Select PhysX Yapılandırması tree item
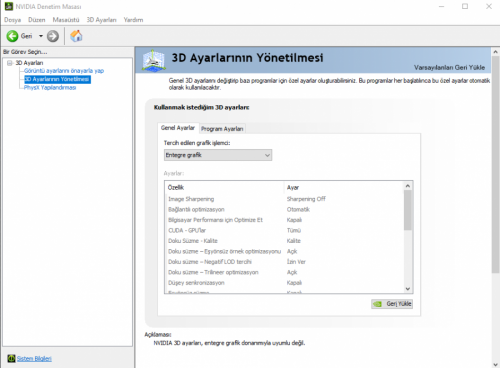The height and width of the screenshot is (368, 500). 50,88
